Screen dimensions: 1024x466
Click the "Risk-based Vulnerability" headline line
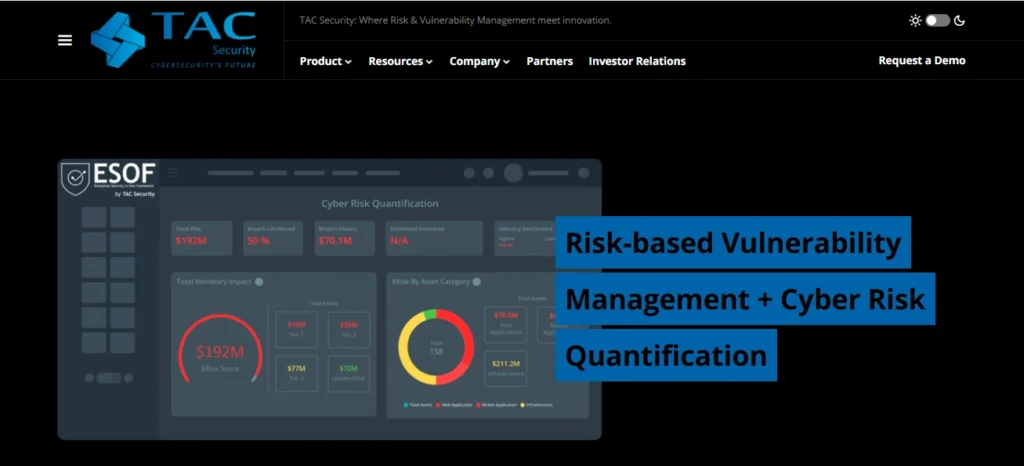[733, 242]
